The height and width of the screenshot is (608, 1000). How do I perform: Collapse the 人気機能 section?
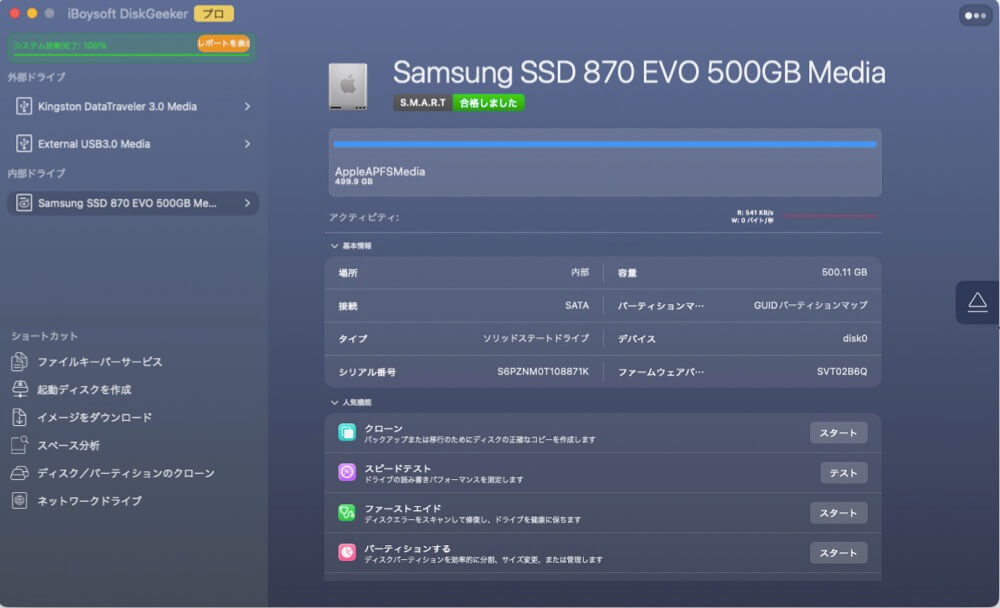(x=334, y=403)
